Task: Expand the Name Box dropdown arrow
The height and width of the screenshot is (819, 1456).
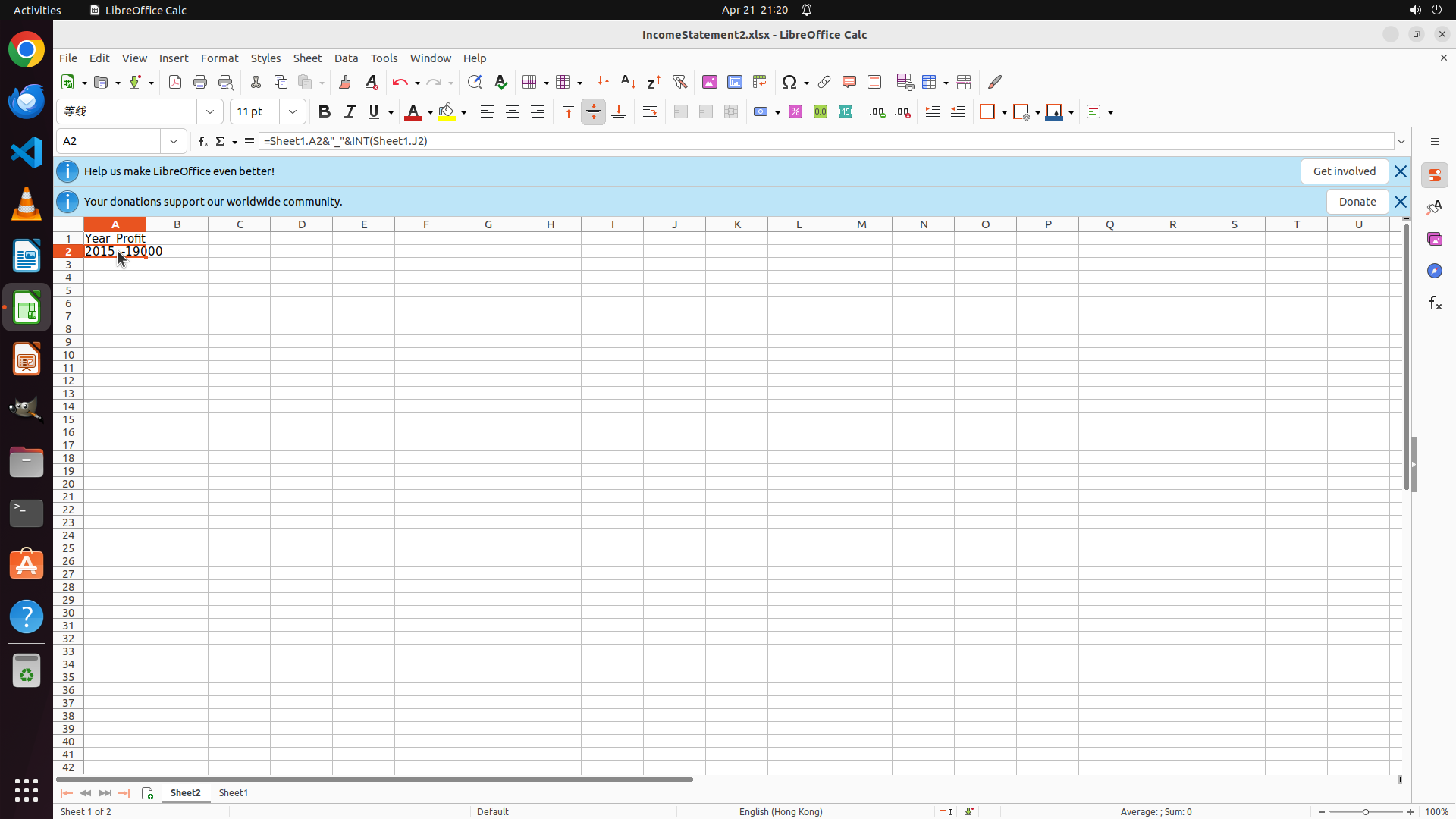Action: 174,141
